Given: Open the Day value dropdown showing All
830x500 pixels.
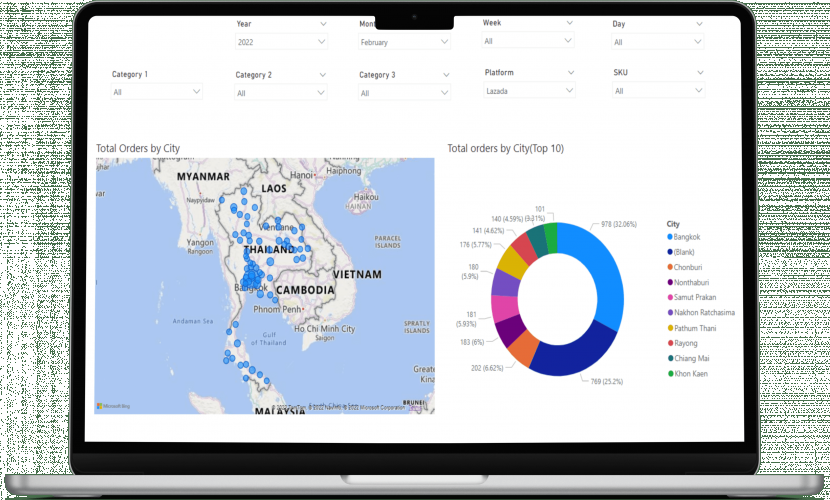Looking at the screenshot, I should coord(658,42).
